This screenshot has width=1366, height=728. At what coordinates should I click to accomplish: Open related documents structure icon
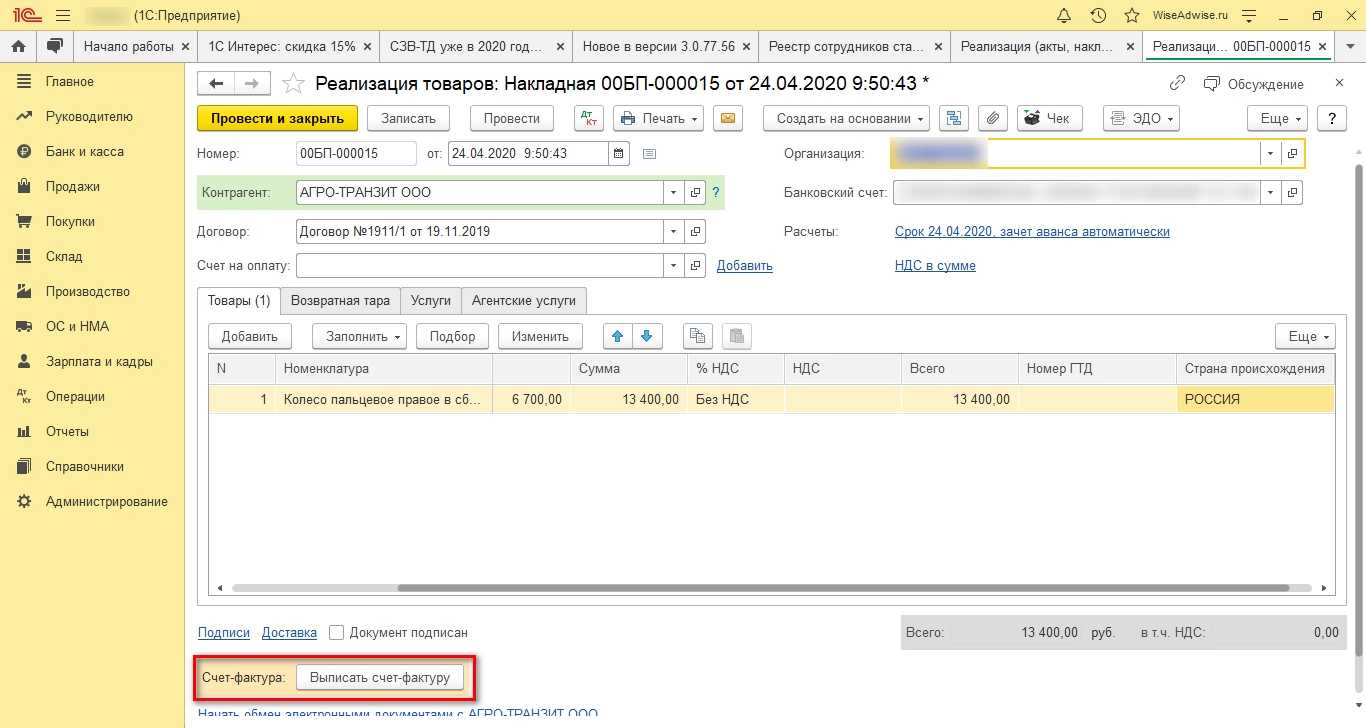[954, 118]
